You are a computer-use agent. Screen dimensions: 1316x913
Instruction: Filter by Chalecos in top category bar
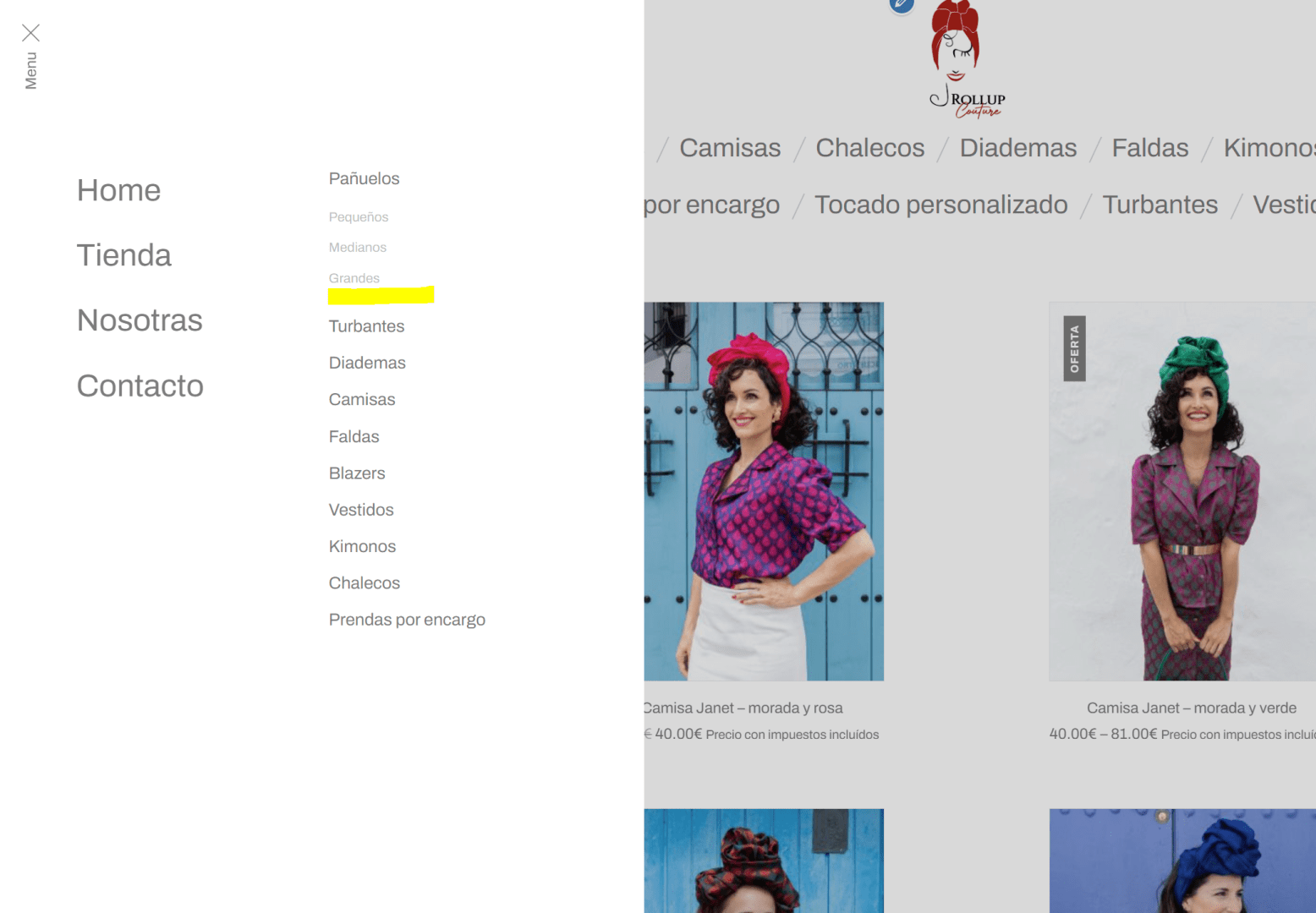tap(870, 148)
